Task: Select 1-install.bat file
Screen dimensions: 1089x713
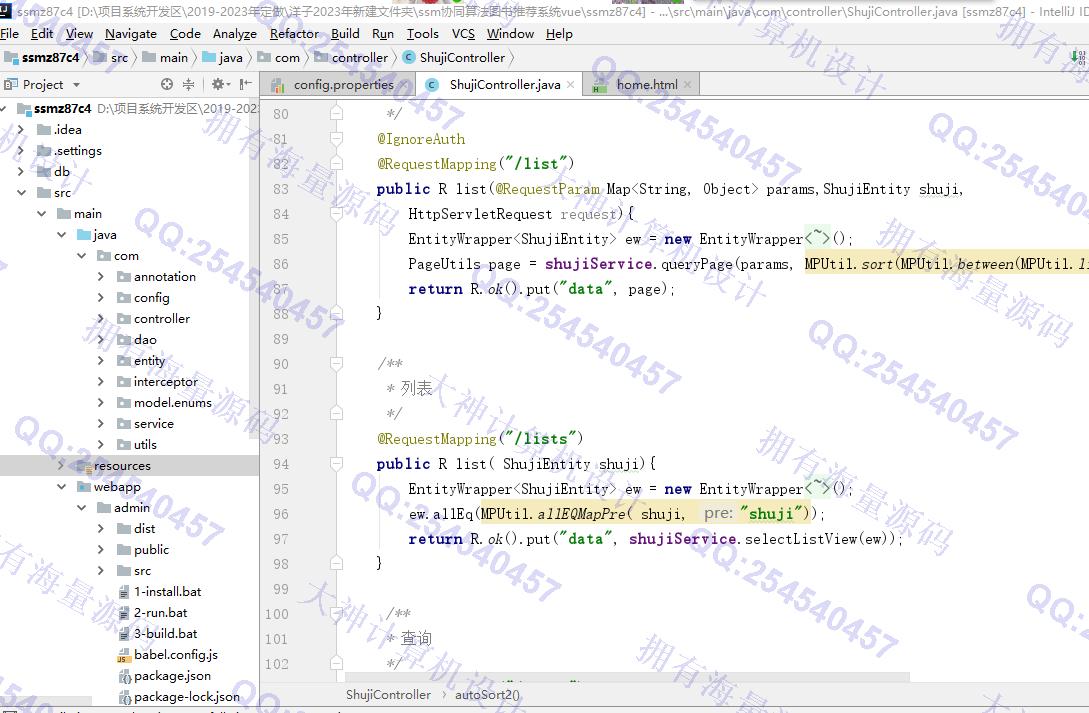Action: (x=167, y=592)
